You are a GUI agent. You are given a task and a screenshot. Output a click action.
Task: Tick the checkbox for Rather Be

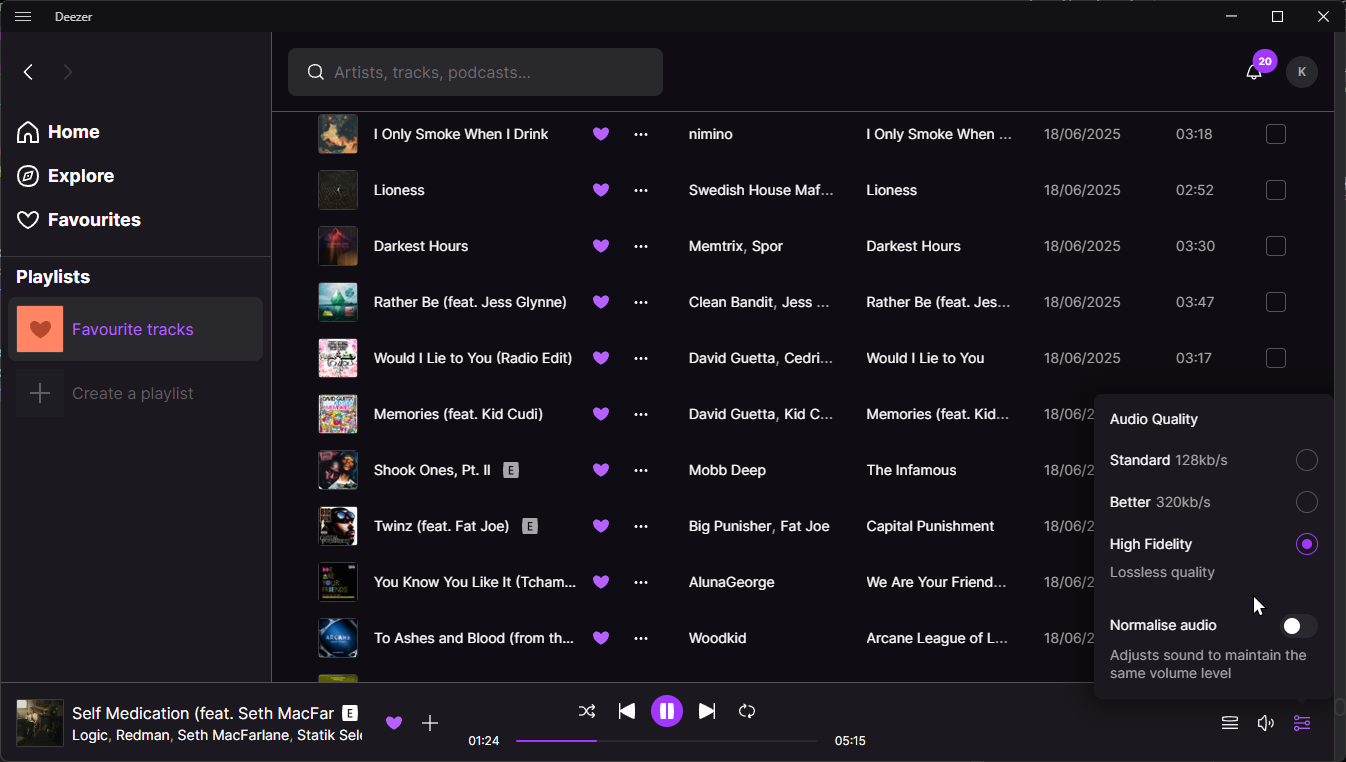1276,302
